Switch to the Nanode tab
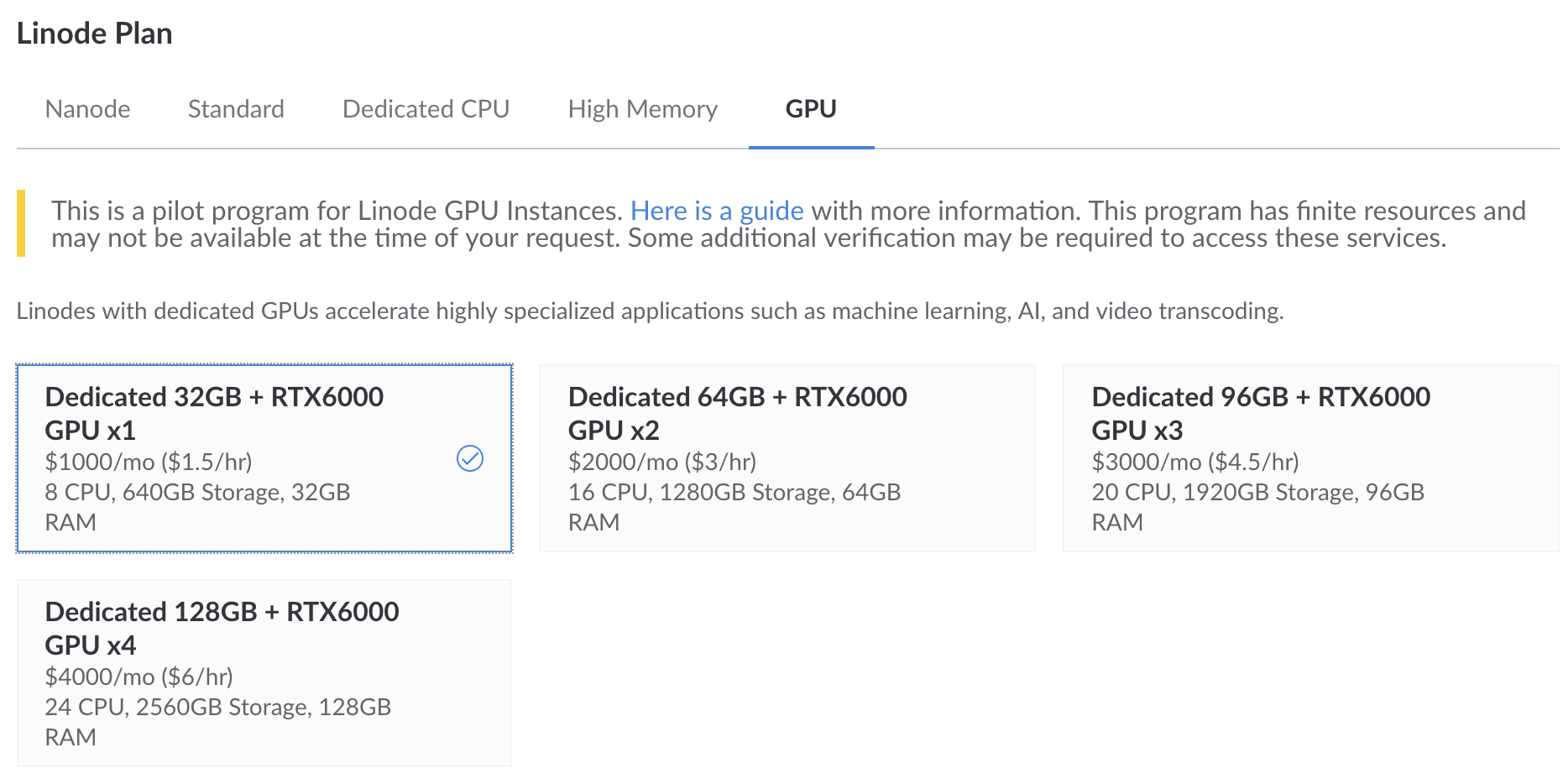Screen dimensions: 1563x784 coord(88,109)
